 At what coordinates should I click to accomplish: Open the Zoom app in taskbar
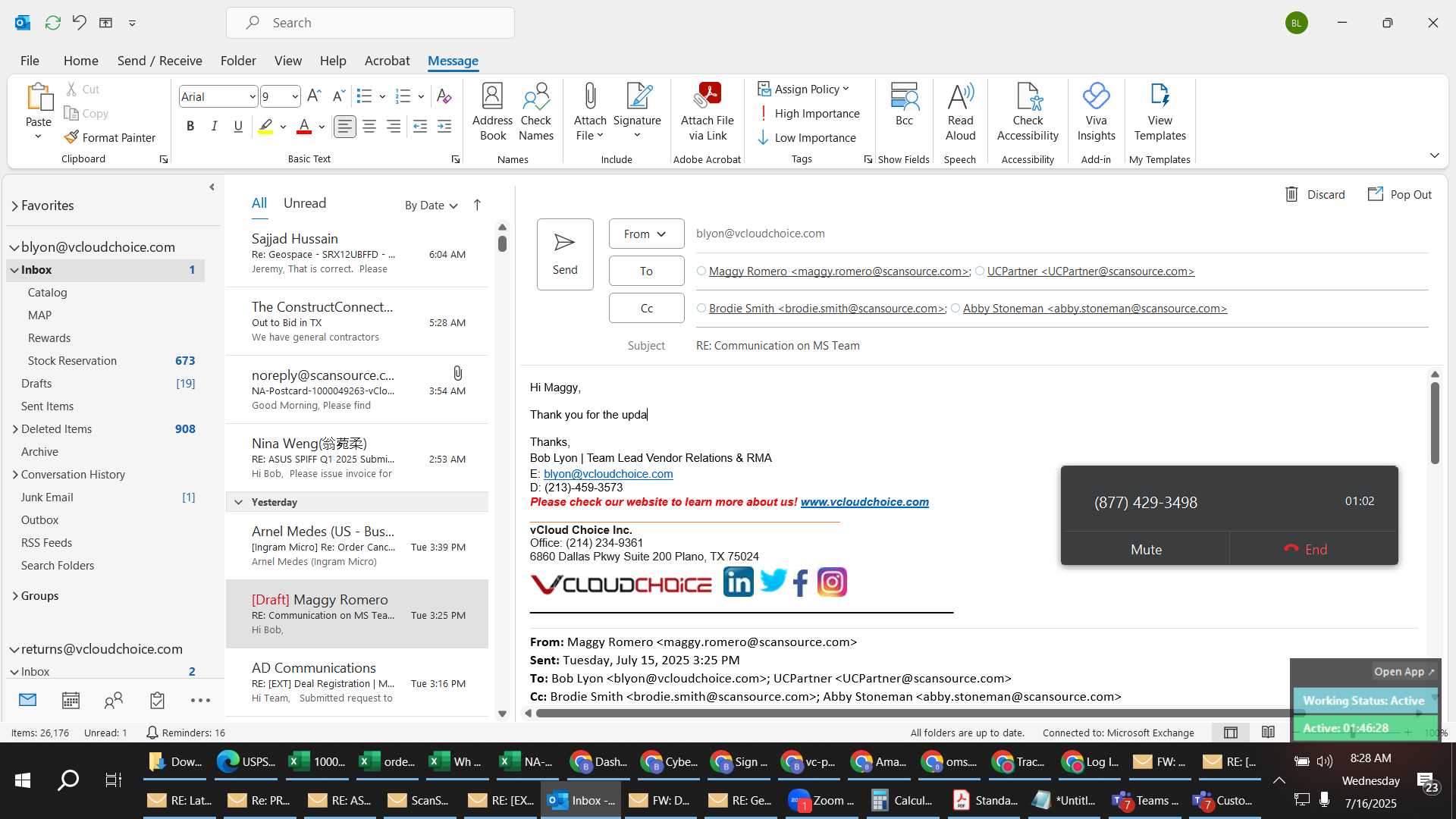pos(822,800)
